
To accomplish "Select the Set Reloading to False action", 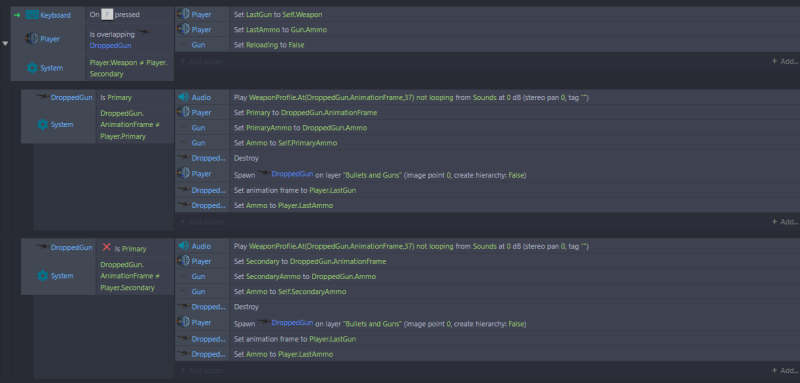I will pyautogui.click(x=487, y=45).
